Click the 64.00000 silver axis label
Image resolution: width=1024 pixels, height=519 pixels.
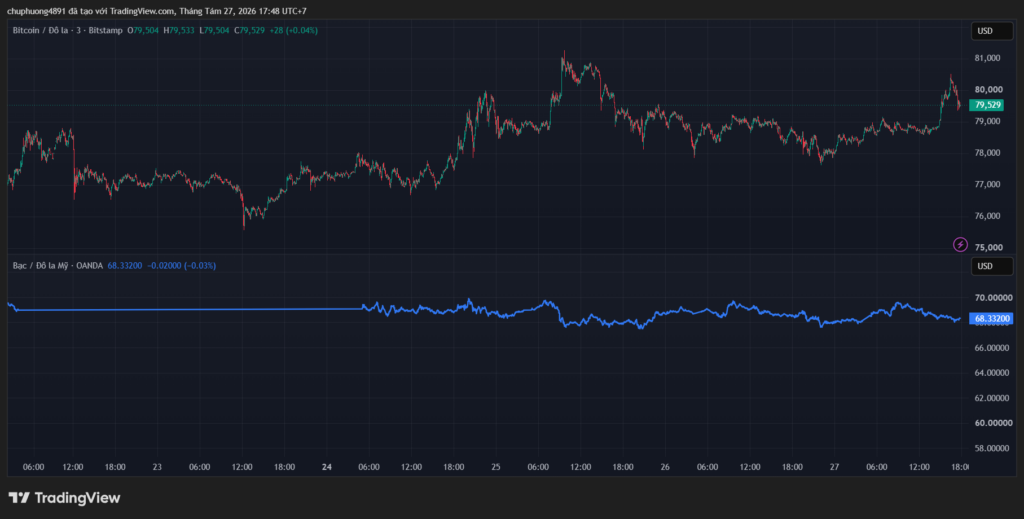coord(991,373)
